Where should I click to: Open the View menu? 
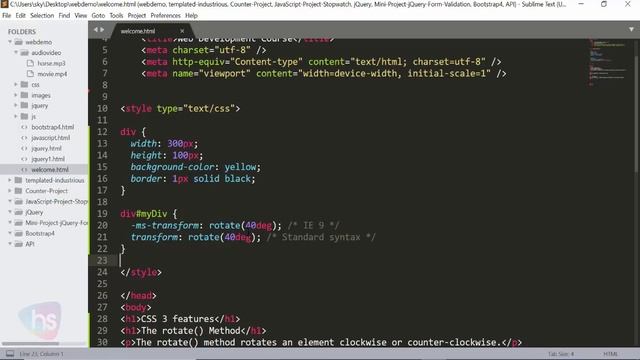81,16
